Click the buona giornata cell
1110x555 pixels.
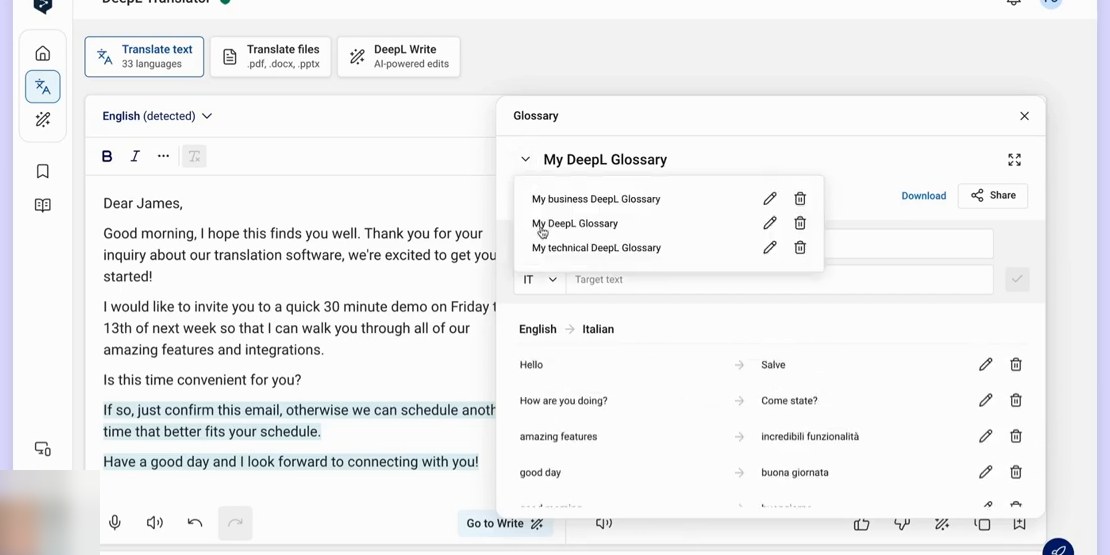coord(795,473)
